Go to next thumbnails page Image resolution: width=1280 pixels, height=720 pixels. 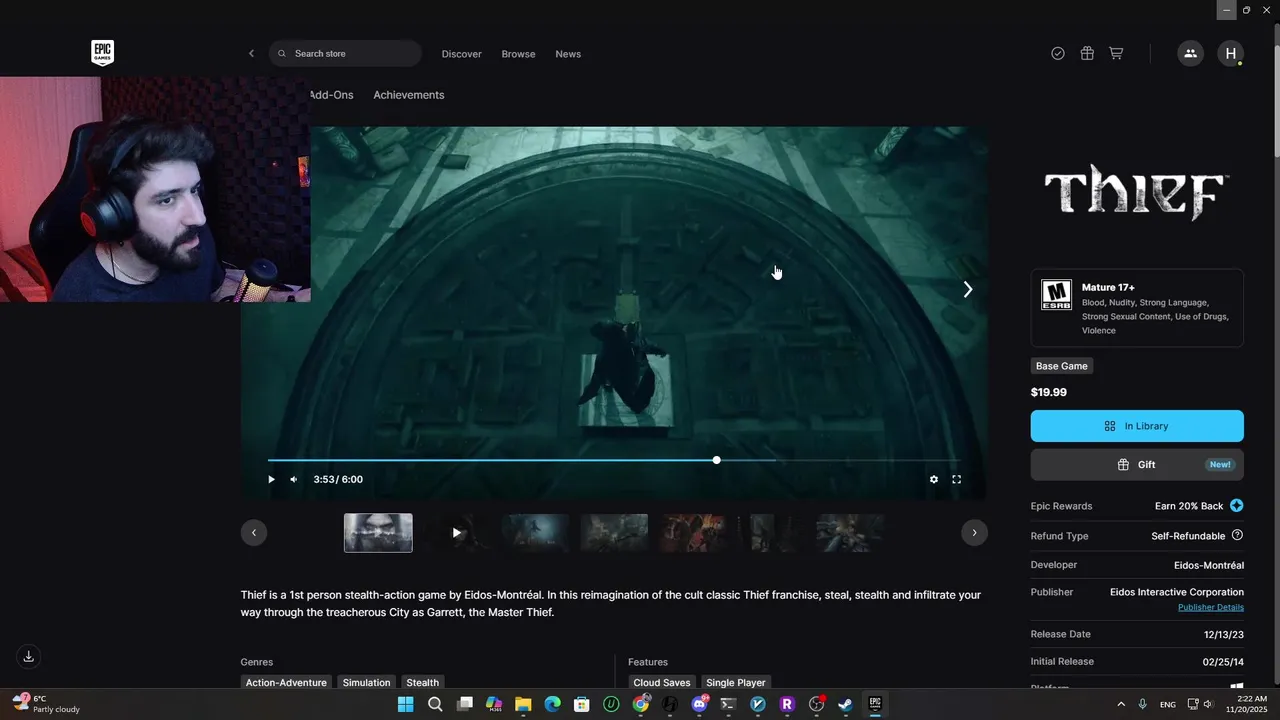pos(974,533)
